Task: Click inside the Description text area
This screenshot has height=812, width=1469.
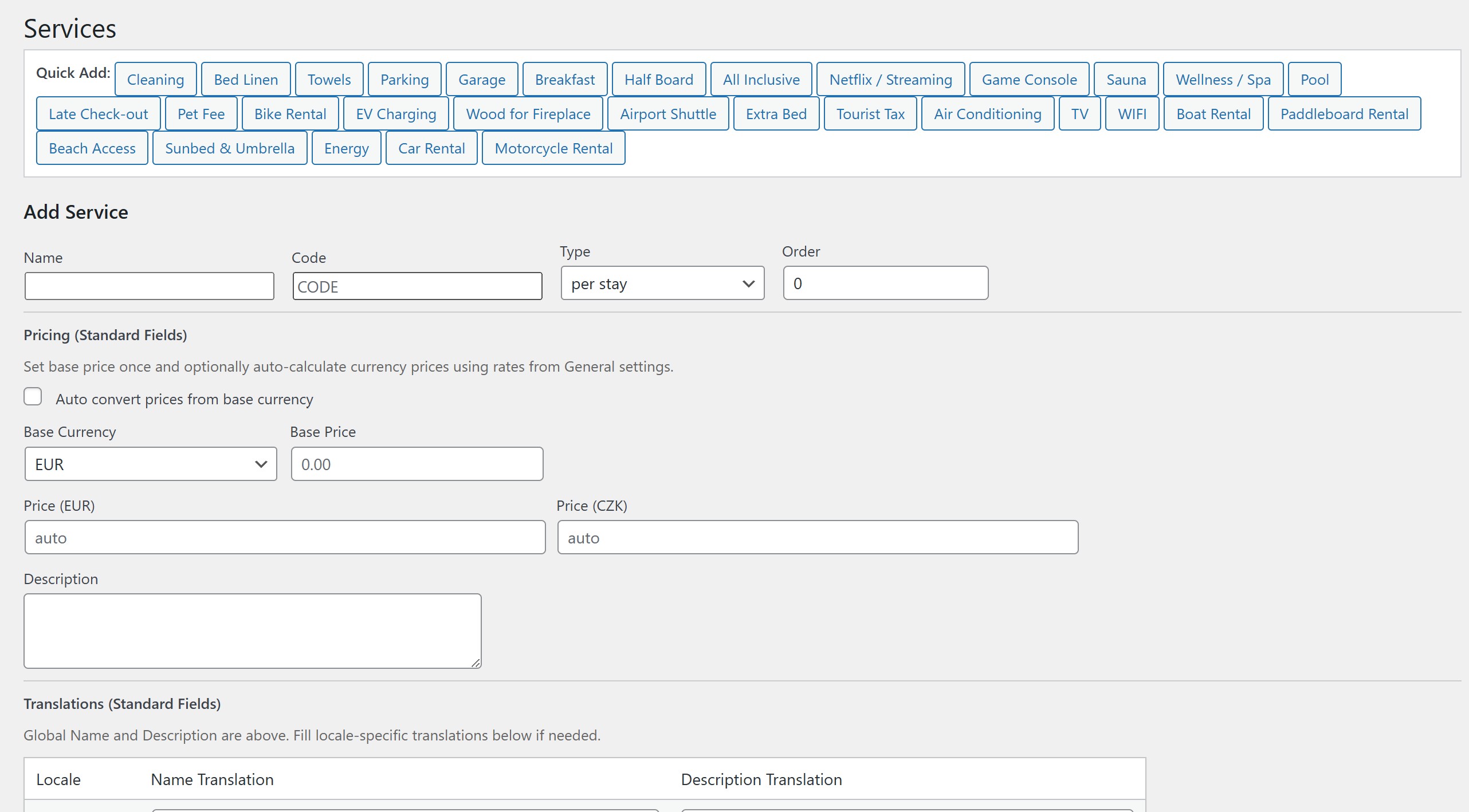Action: pyautogui.click(x=253, y=630)
